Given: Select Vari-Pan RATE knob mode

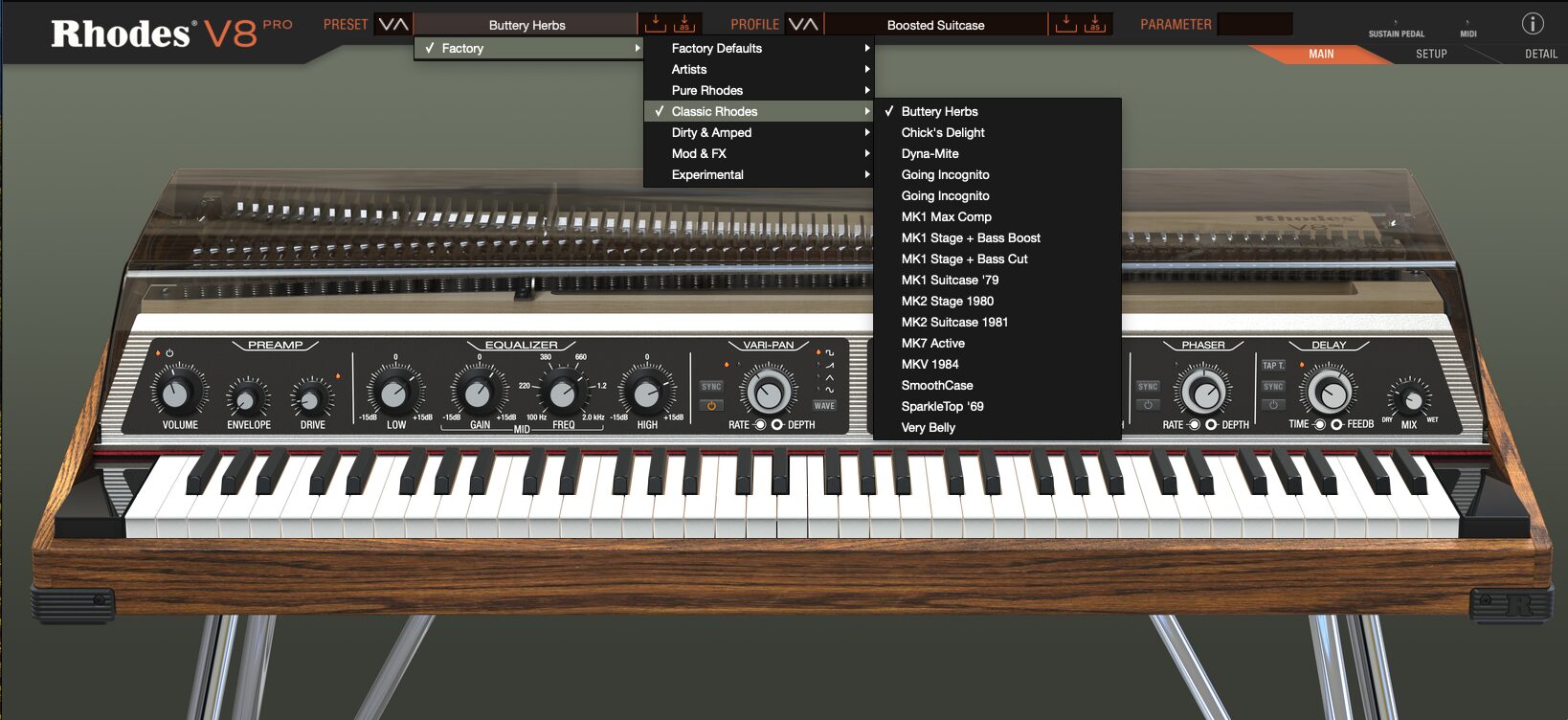Looking at the screenshot, I should pyautogui.click(x=760, y=424).
